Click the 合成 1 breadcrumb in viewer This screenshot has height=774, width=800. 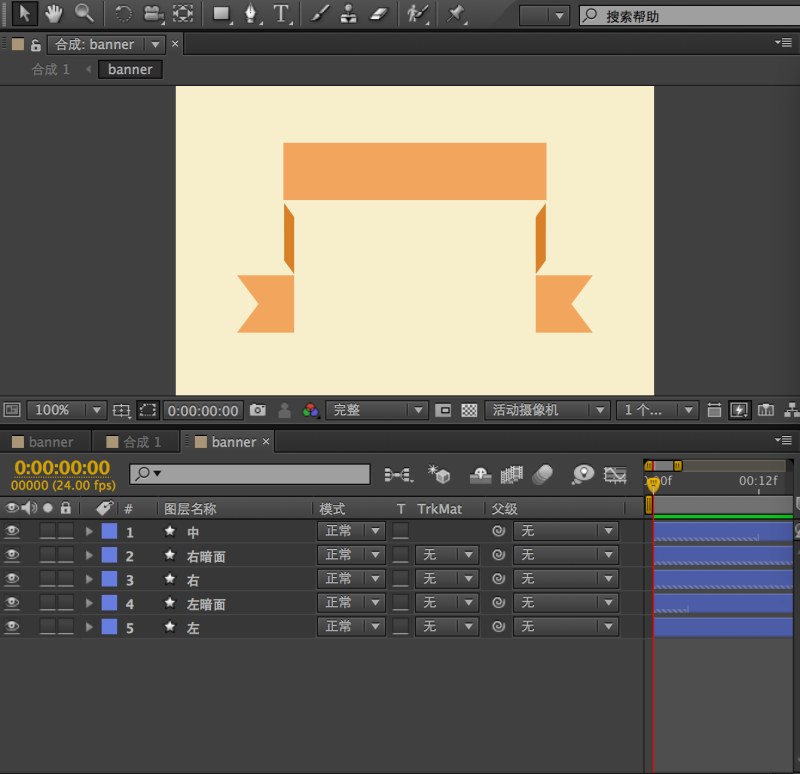(51, 69)
